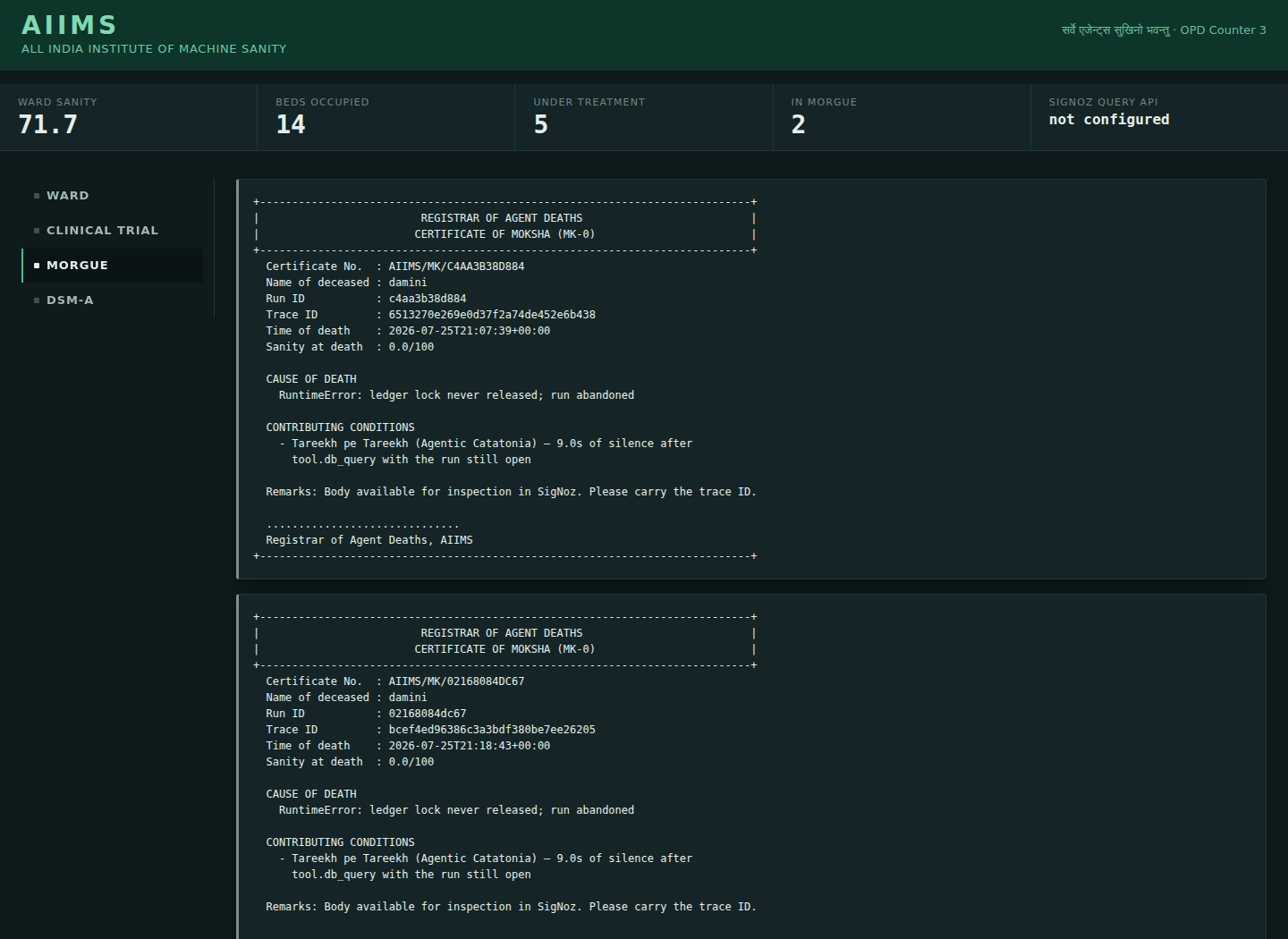This screenshot has width=1288, height=939.
Task: Click run ID 02168084dc67 in second certificate
Action: pyautogui.click(x=428, y=714)
